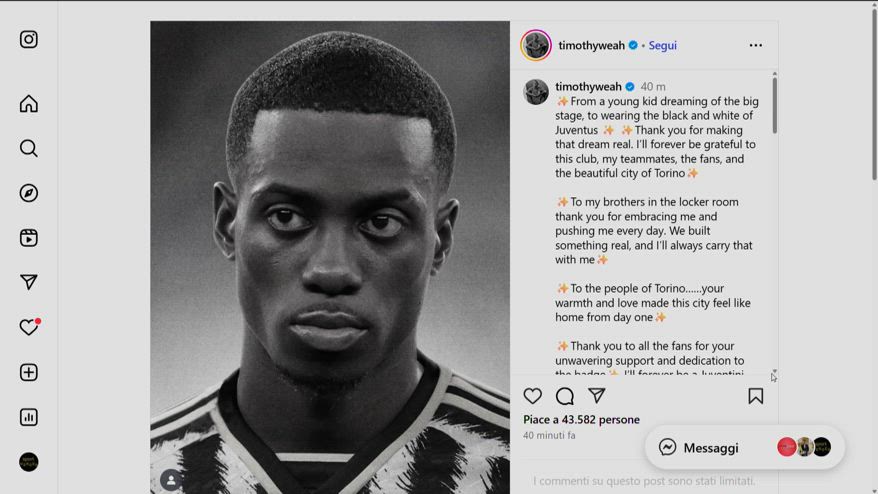Open Instagram home via logo icon

[29, 39]
